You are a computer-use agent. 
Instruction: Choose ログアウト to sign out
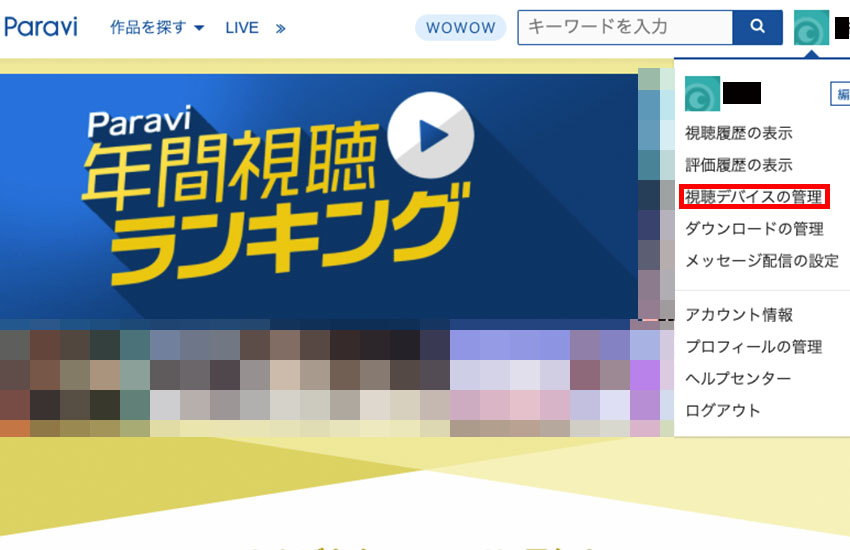(x=723, y=410)
